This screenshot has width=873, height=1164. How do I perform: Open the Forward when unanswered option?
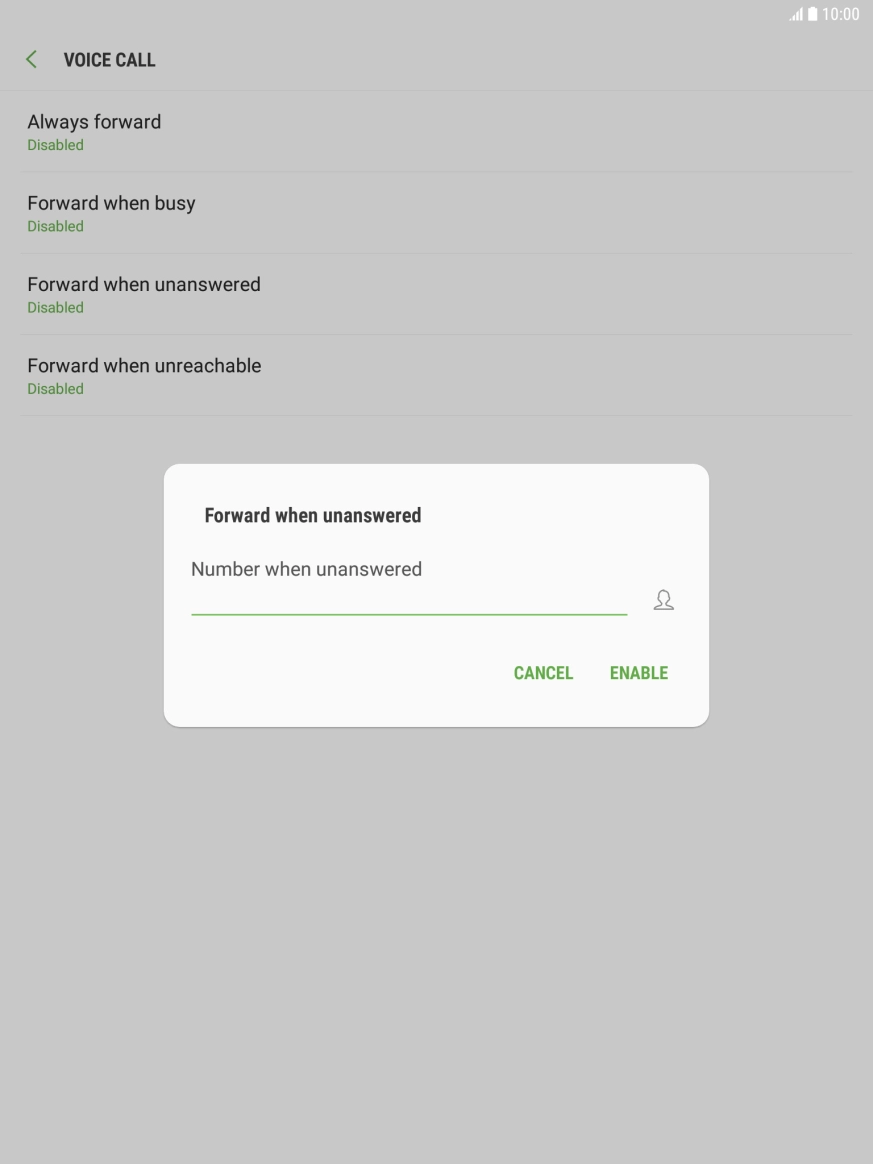(436, 293)
